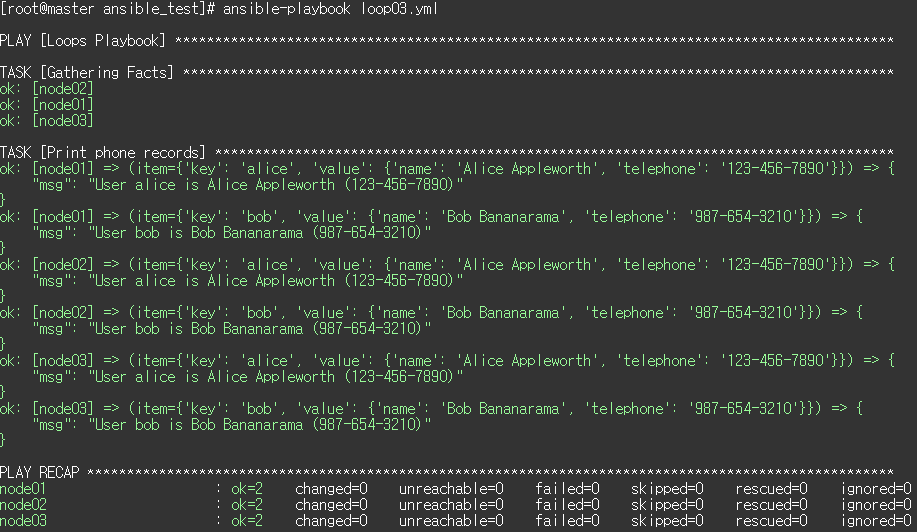Image resolution: width=917 pixels, height=532 pixels.
Task: Click 'changed=0' in the node03 recap row
Action: click(x=332, y=520)
